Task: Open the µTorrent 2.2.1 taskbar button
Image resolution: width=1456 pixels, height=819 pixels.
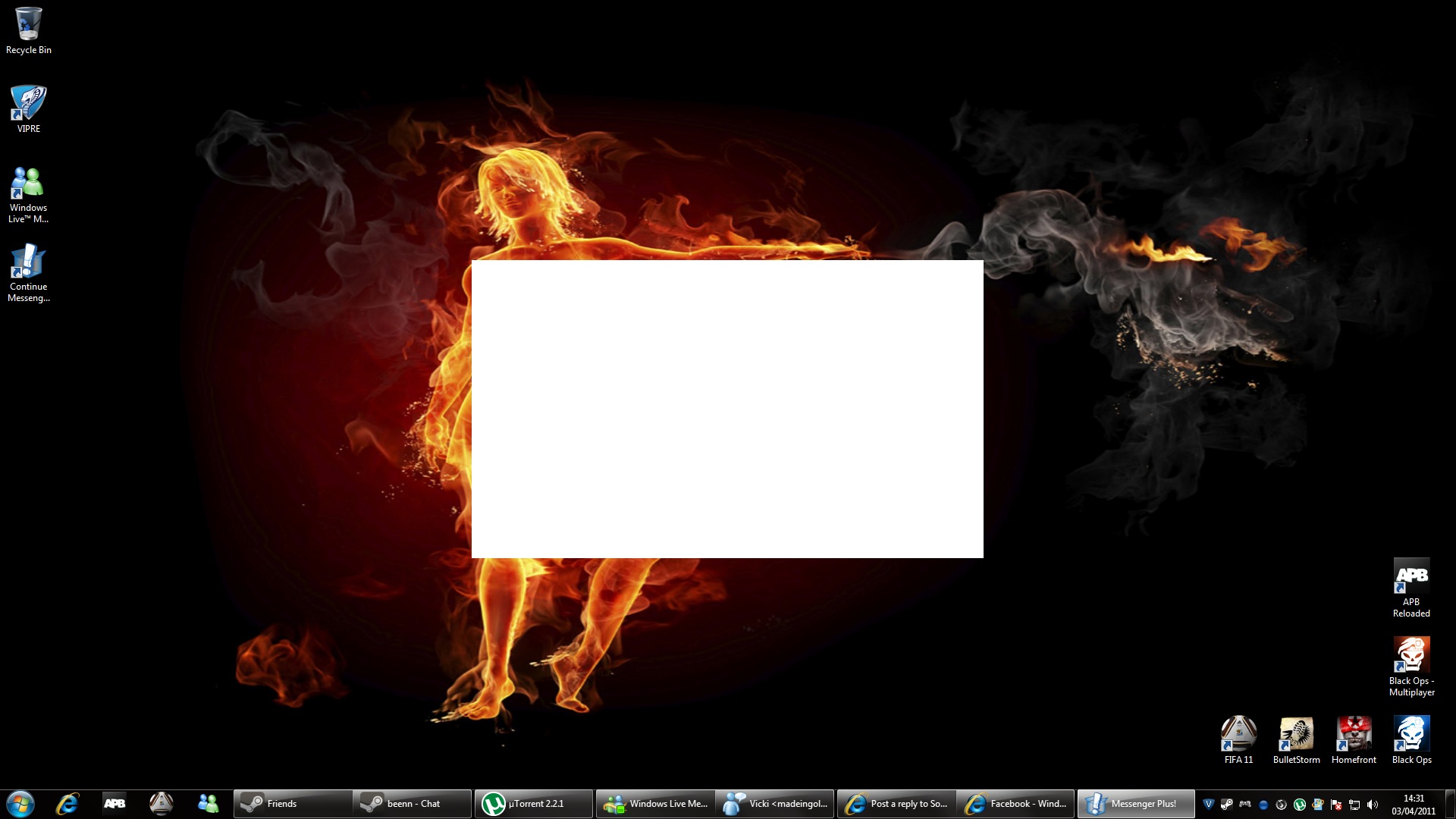Action: (x=533, y=804)
